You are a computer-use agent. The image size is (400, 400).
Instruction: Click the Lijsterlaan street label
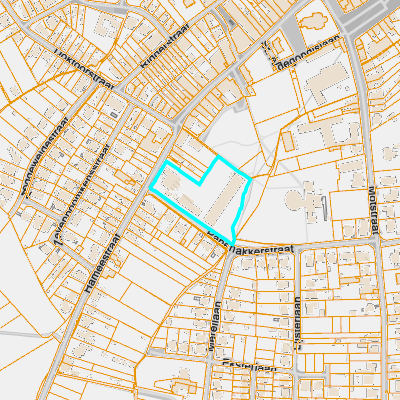click(x=298, y=323)
